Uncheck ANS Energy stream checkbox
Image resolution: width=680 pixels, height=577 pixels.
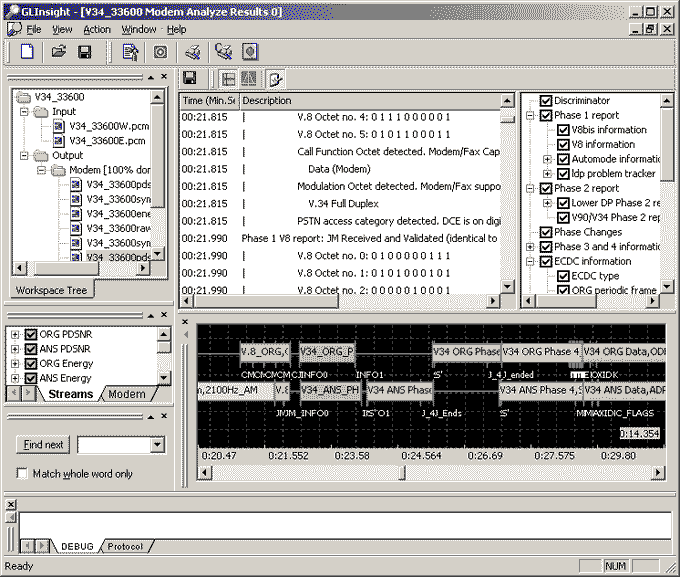(x=30, y=378)
